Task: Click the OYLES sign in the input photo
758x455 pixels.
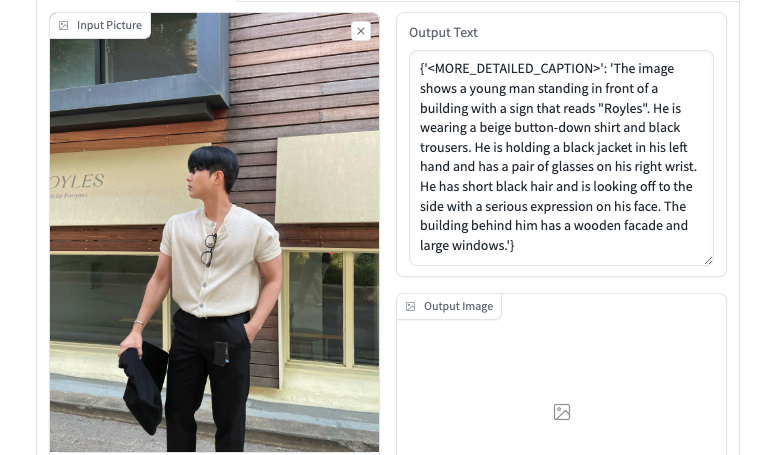Action: (x=77, y=182)
